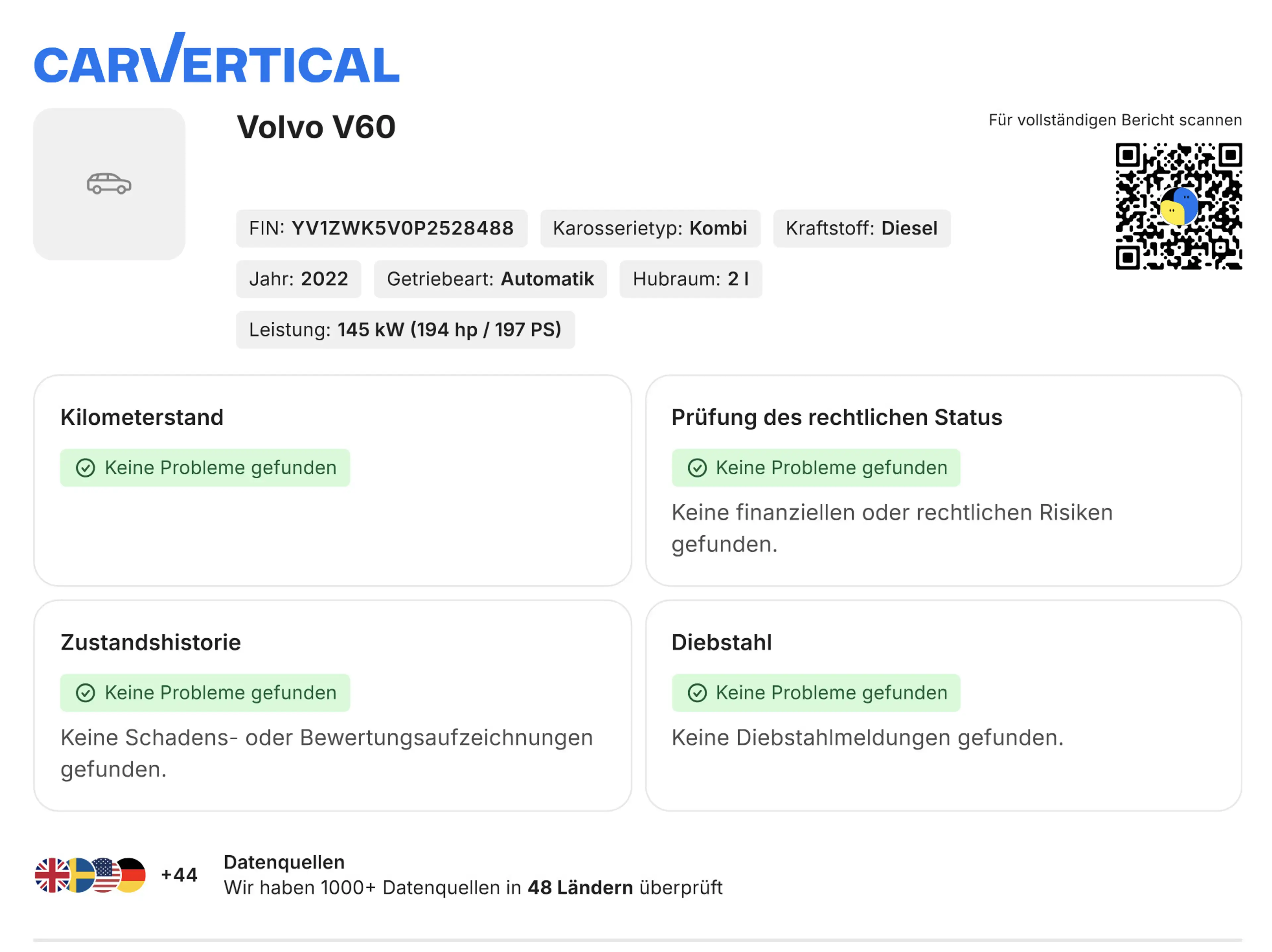Click the Karosserietyp Kombi chip
1272x952 pixels.
point(650,228)
